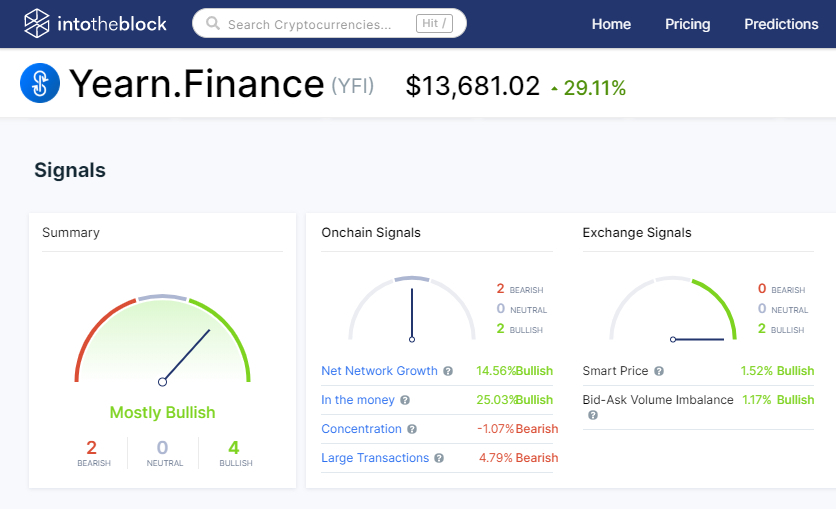Viewport: 836px width, 509px height.
Task: Click the magnifier search icon
Action: pos(213,23)
